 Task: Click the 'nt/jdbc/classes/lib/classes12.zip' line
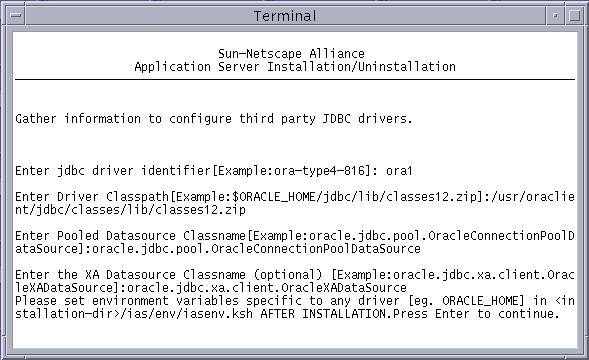(x=130, y=210)
